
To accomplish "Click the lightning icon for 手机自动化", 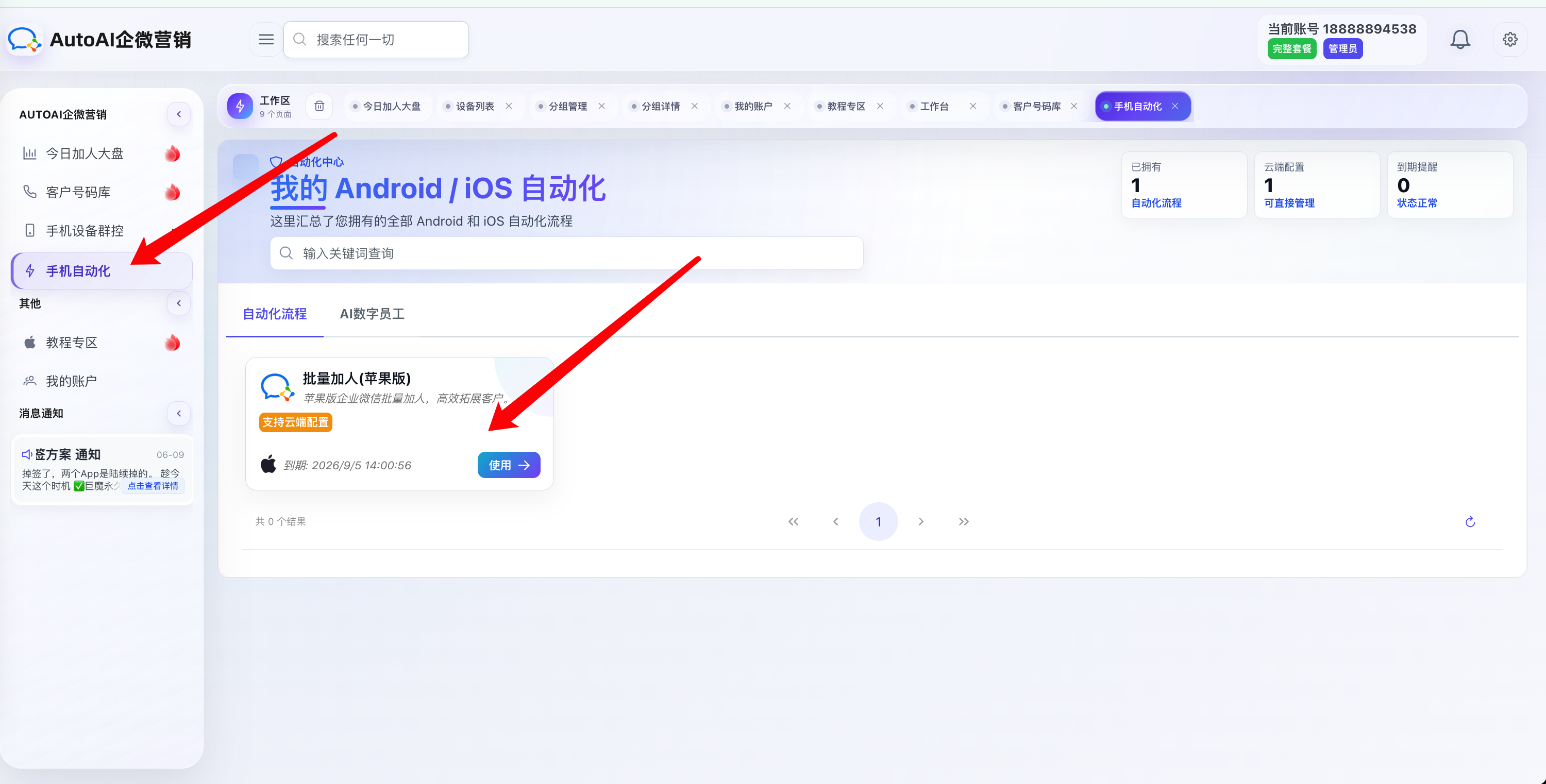I will tap(29, 271).
